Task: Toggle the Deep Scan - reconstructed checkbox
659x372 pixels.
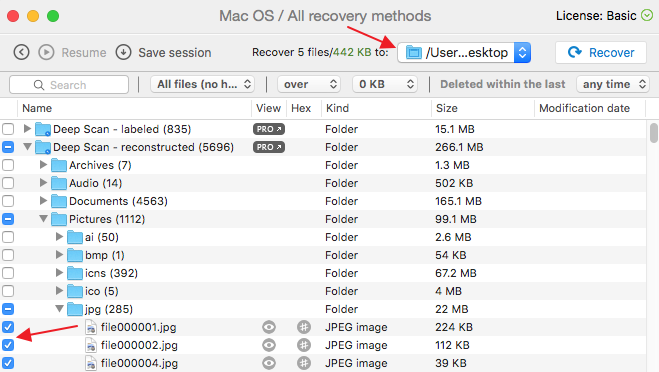Action: click(8, 147)
